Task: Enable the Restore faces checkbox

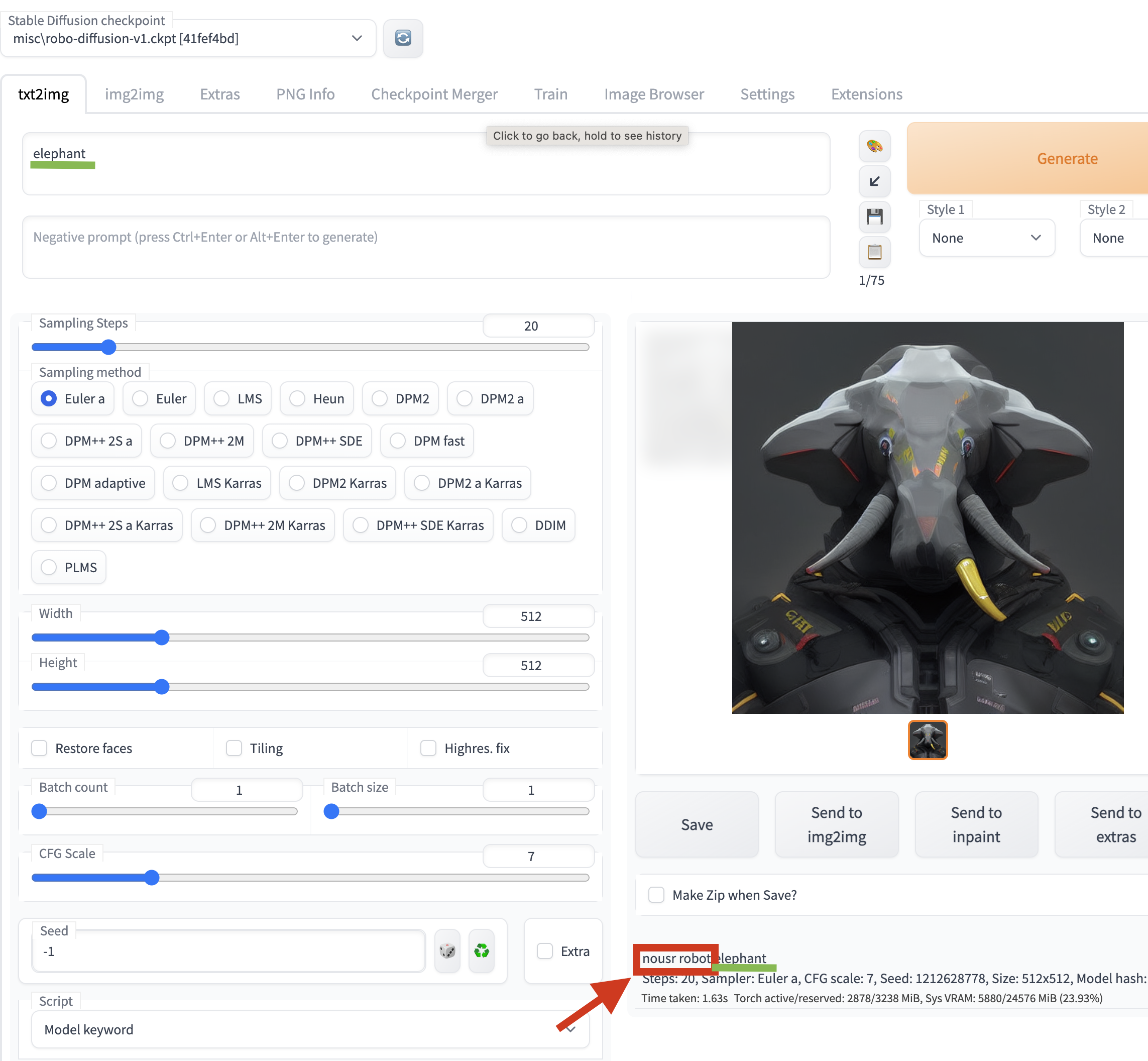Action: (x=40, y=748)
